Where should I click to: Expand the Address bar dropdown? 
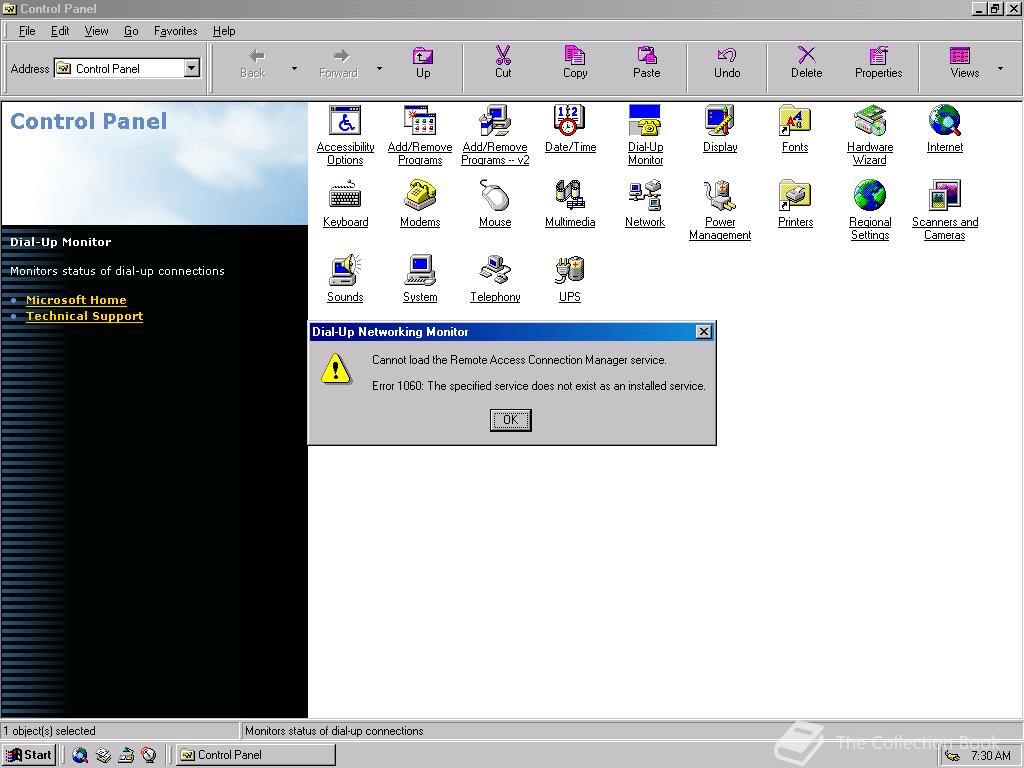(x=191, y=68)
